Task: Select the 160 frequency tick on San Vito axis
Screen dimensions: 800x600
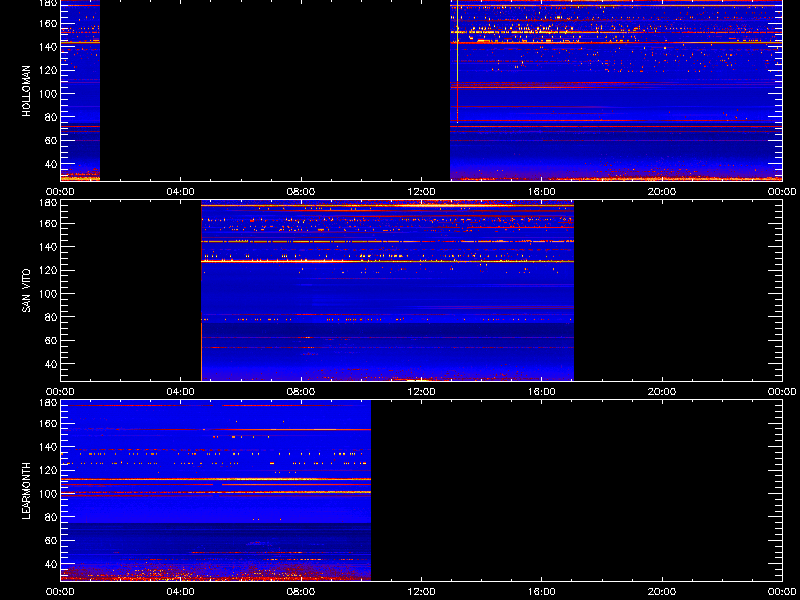Action: pyautogui.click(x=49, y=223)
